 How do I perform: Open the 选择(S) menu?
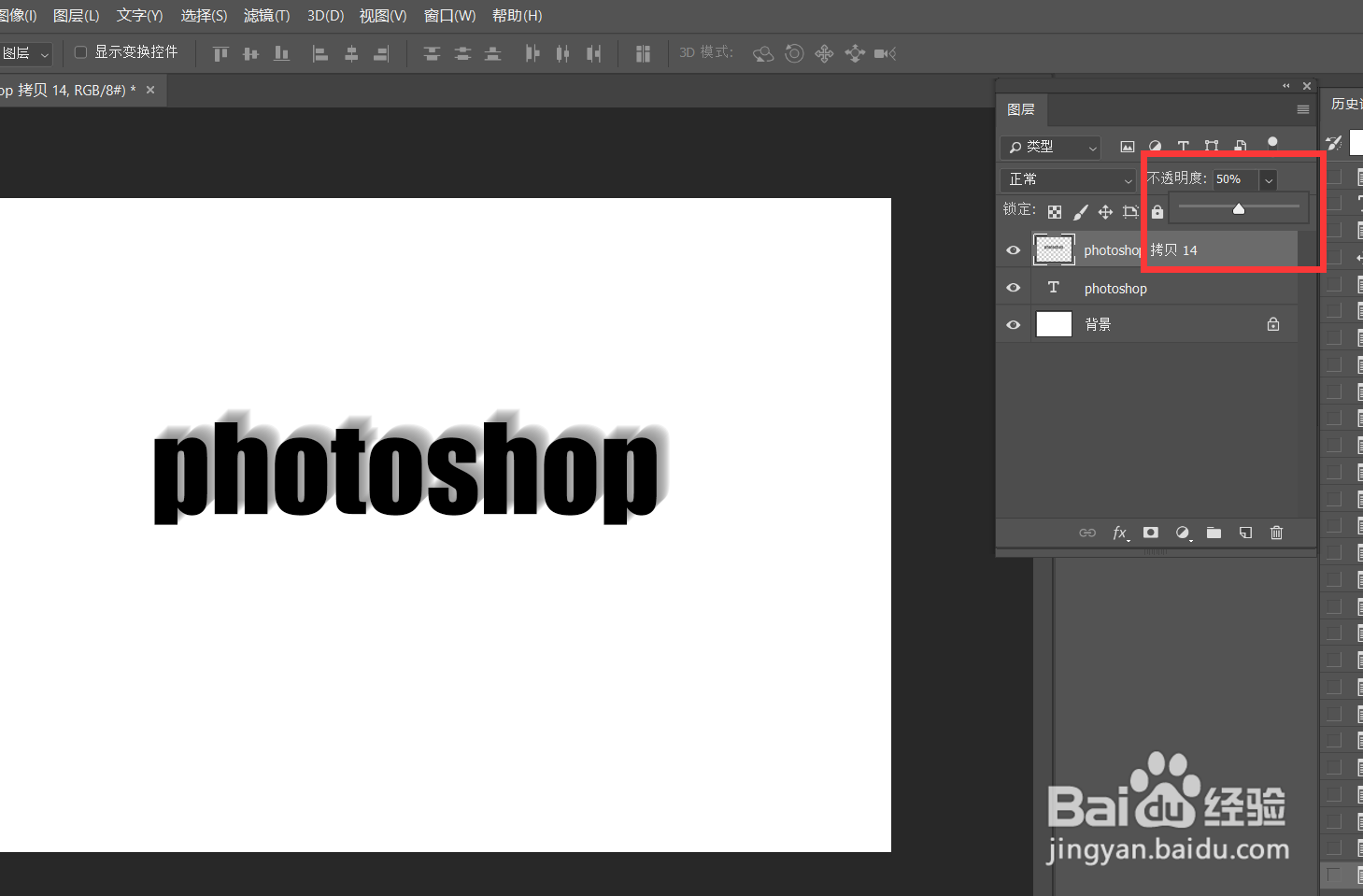[204, 16]
